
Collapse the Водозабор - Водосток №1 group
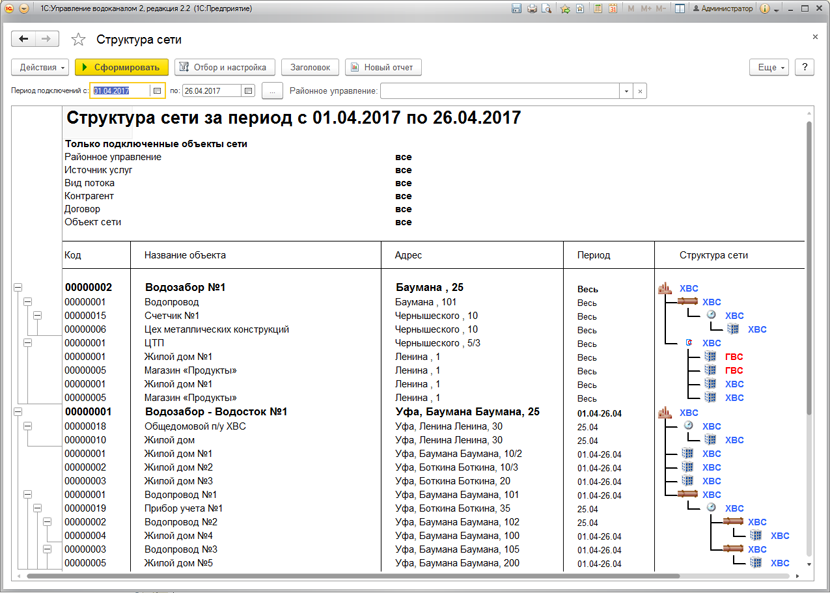[17, 412]
